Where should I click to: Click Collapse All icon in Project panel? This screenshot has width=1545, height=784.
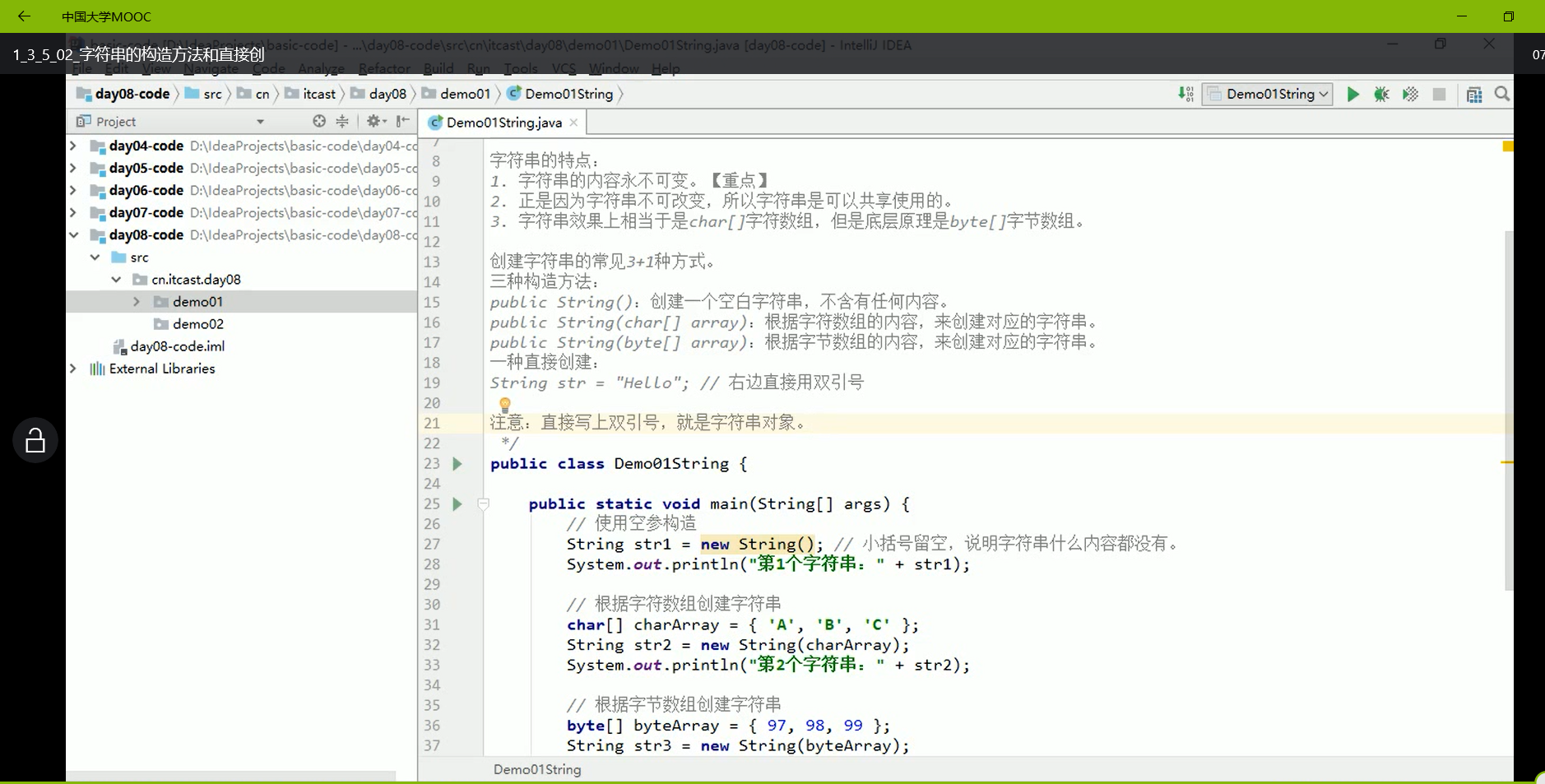pos(342,121)
